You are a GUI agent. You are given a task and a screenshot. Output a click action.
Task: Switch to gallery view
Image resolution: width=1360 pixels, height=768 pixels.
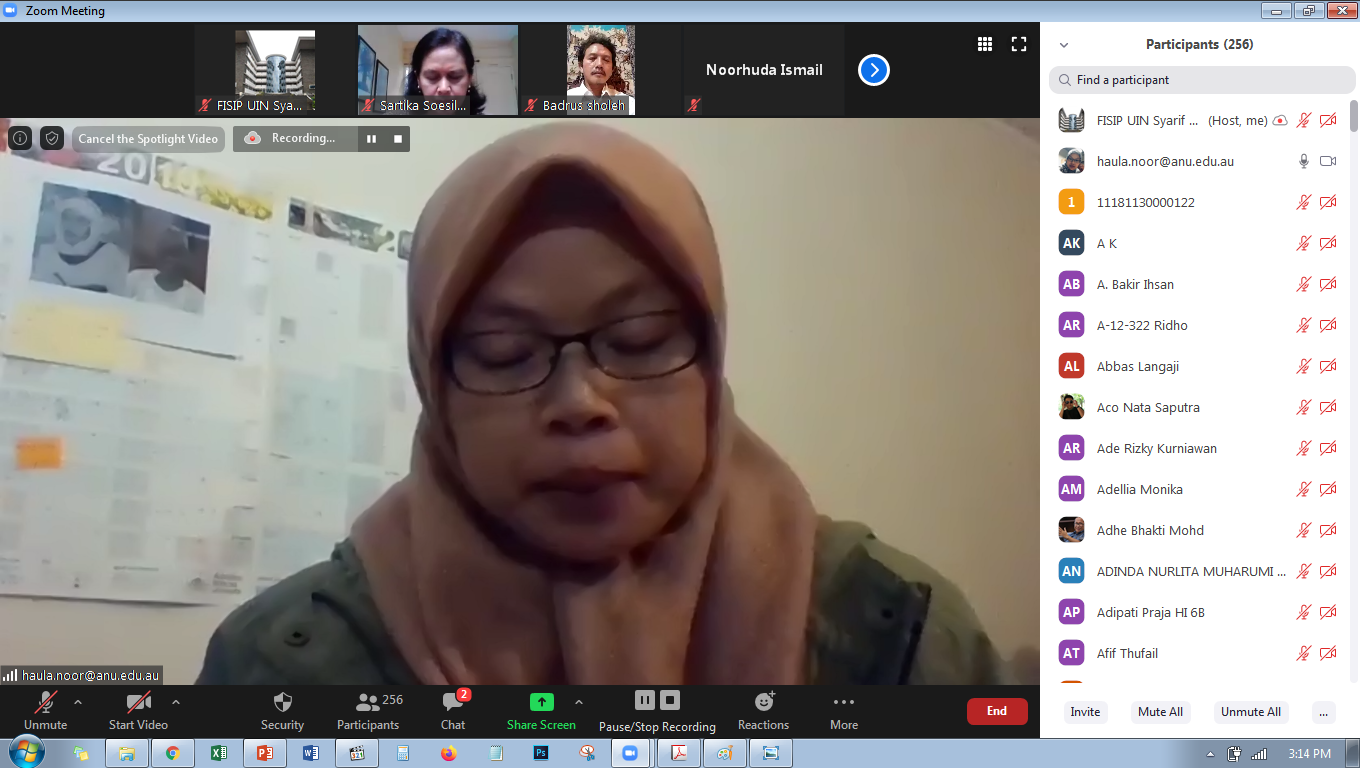(x=985, y=43)
